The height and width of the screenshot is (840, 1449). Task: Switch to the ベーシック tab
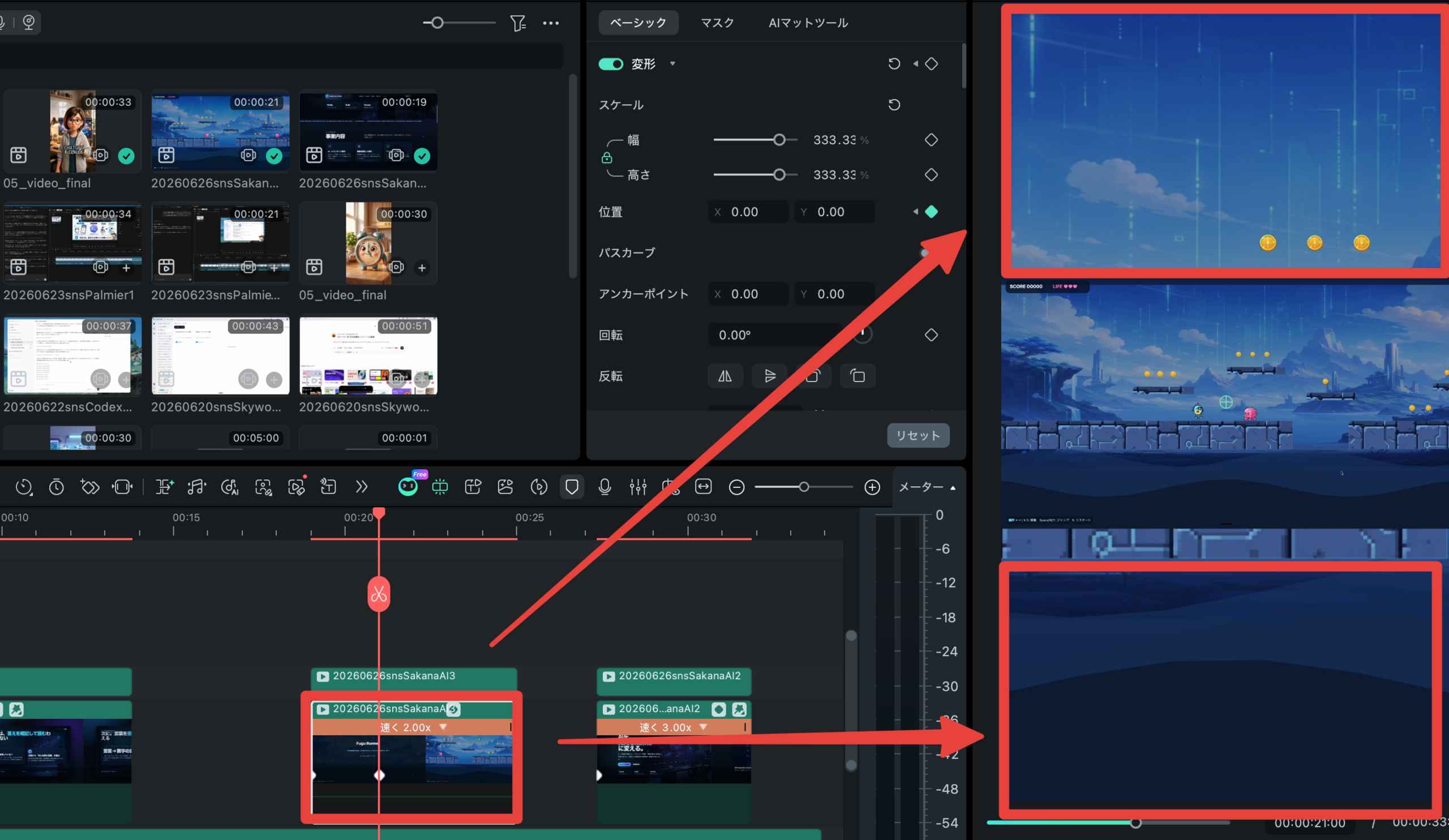pos(638,23)
